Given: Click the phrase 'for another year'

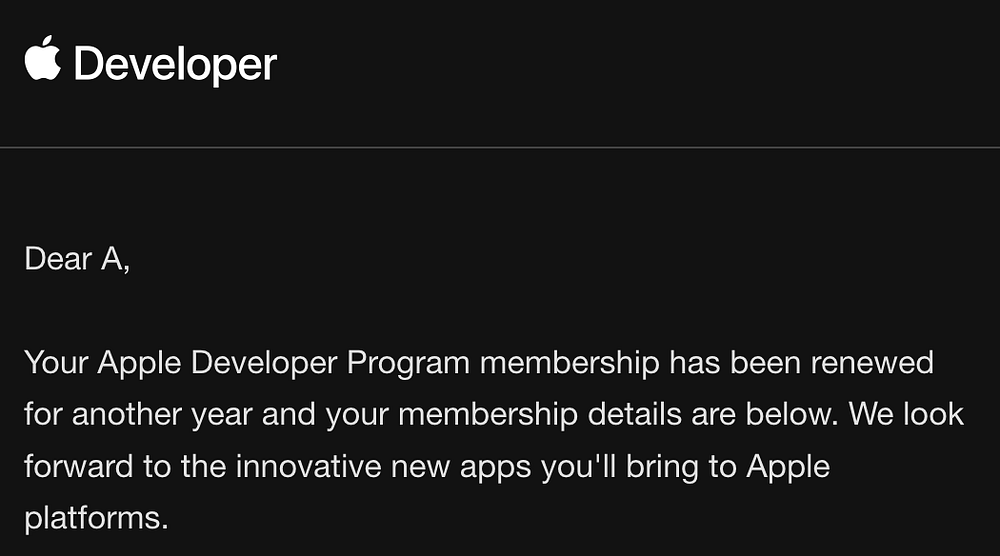Looking at the screenshot, I should pos(138,415).
